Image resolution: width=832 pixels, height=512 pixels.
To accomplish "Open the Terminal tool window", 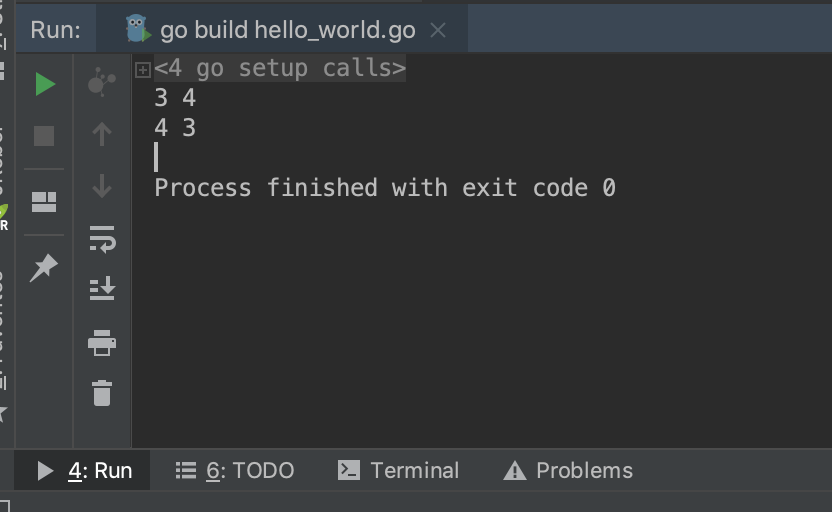I will (399, 470).
